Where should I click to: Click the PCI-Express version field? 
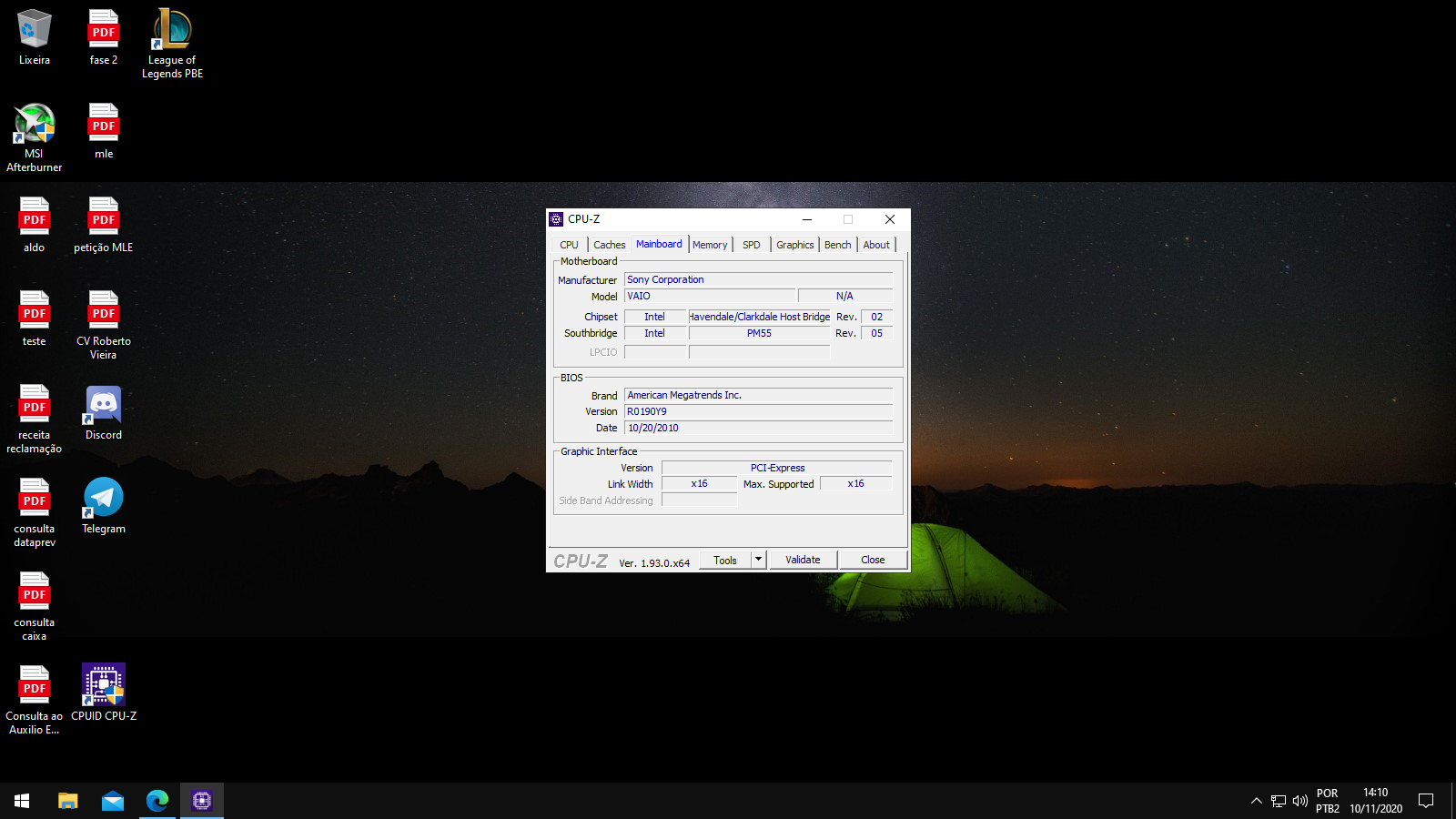(777, 468)
